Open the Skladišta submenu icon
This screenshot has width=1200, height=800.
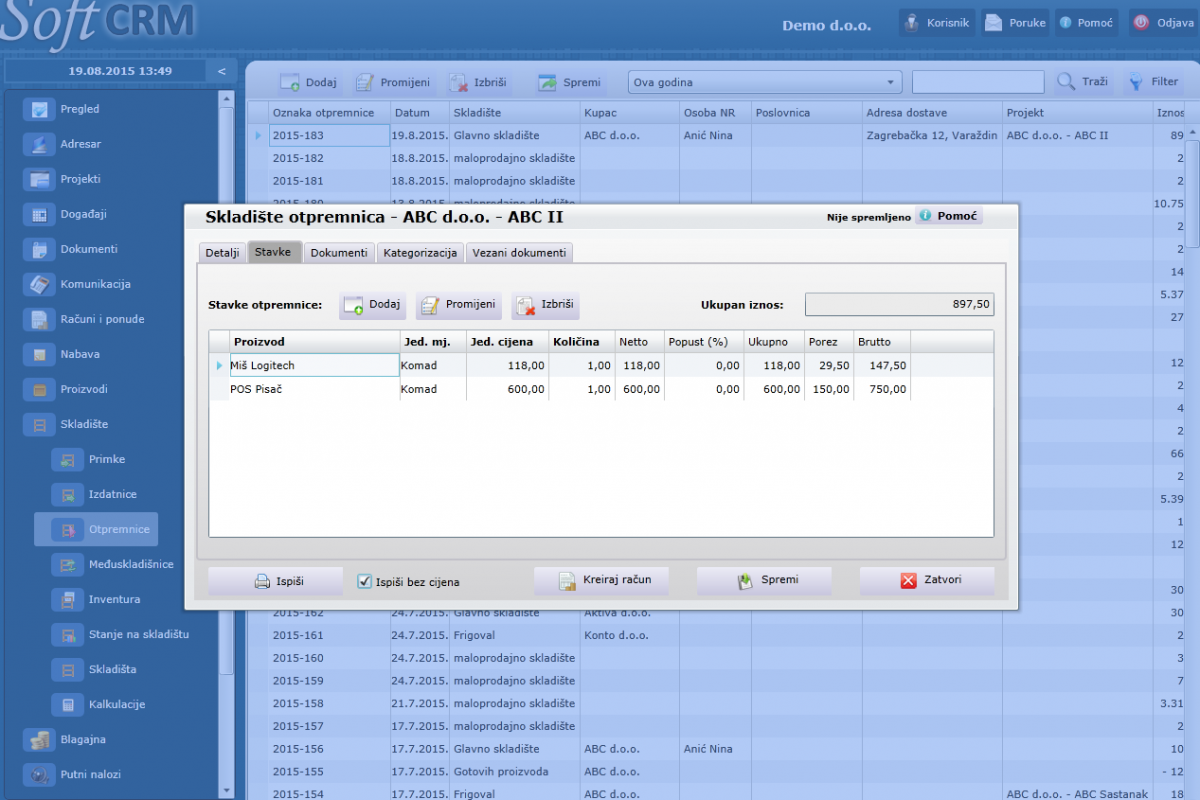tap(67, 669)
